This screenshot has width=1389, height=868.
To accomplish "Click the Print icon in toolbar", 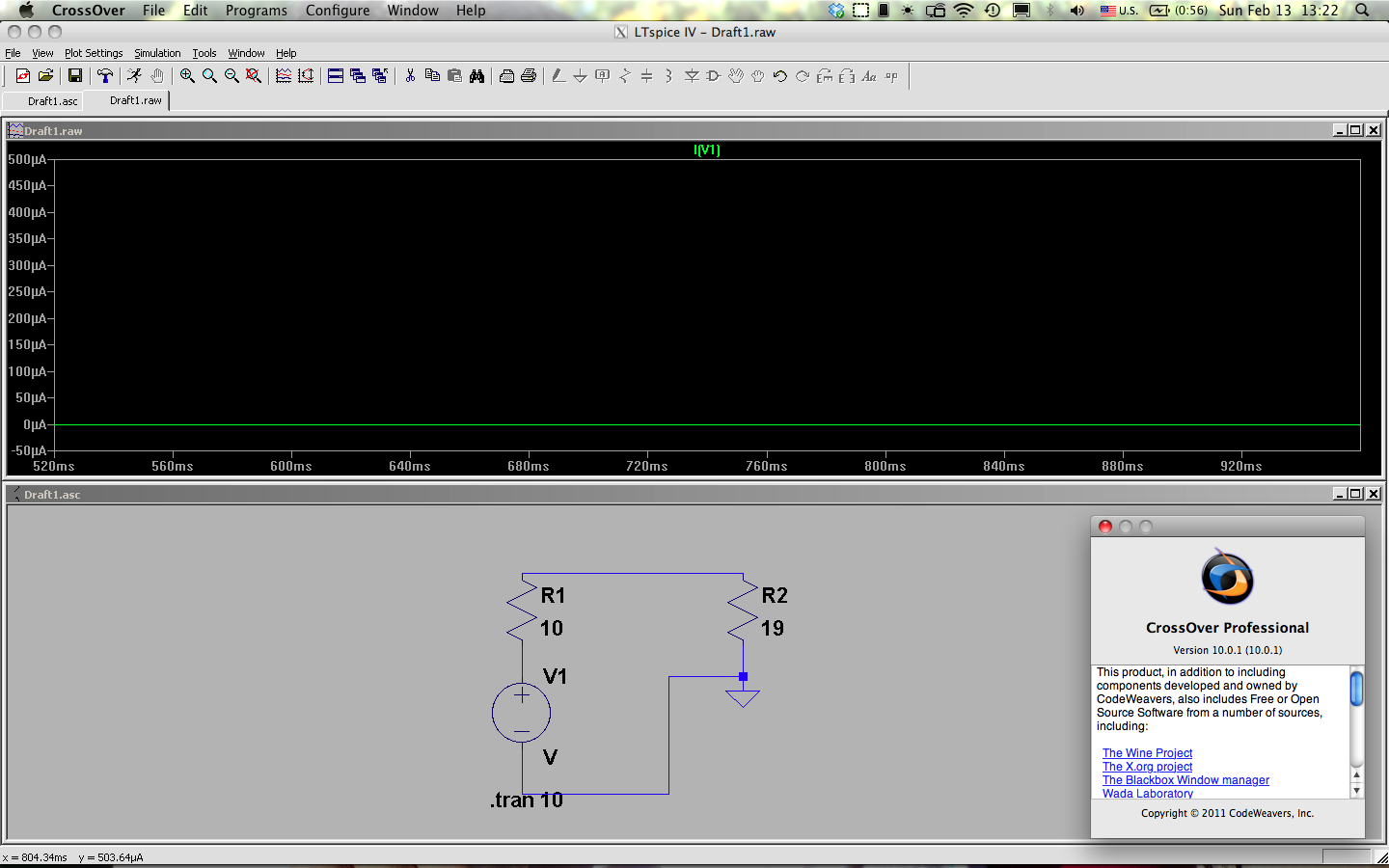I will coord(529,76).
